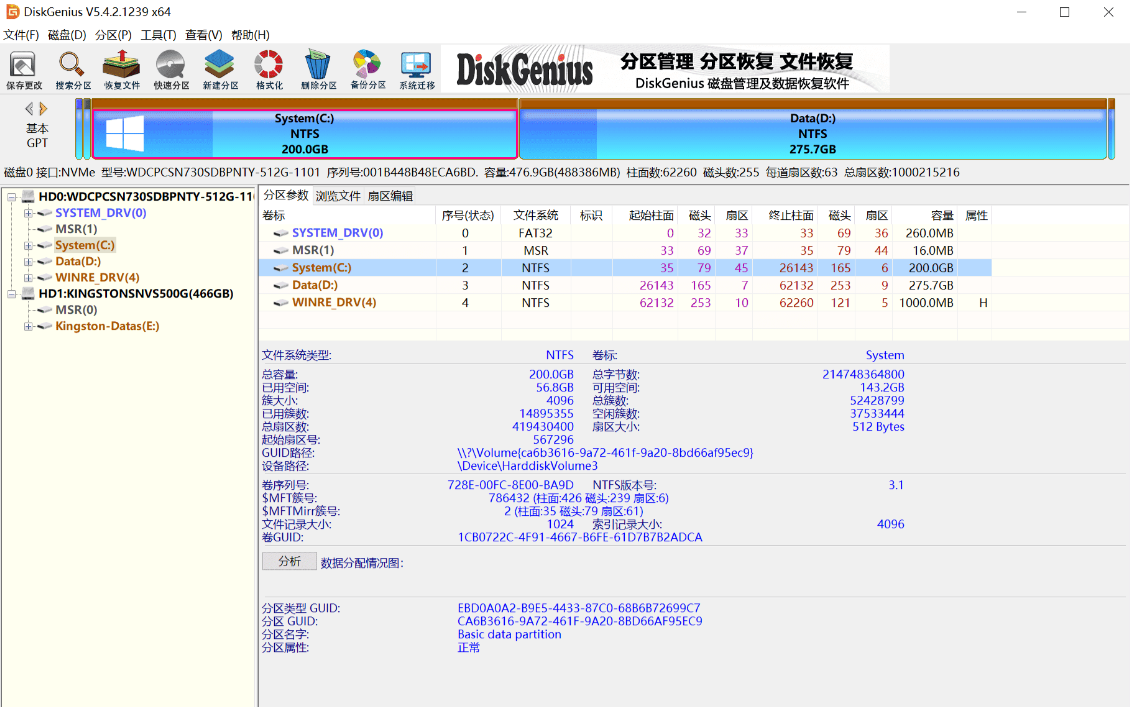Viewport: 1130px width, 707px height.
Task: Select the Data(D:) block in disk map
Action: coord(812,133)
